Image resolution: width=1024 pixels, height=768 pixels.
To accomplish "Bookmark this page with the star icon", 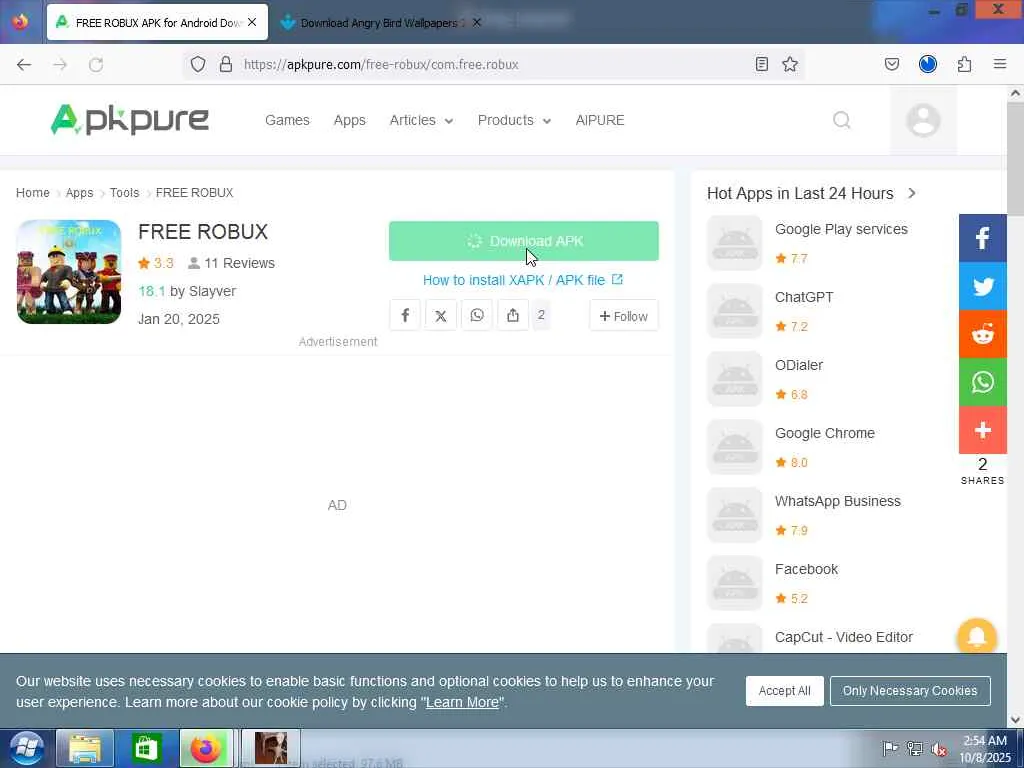I will (x=790, y=64).
